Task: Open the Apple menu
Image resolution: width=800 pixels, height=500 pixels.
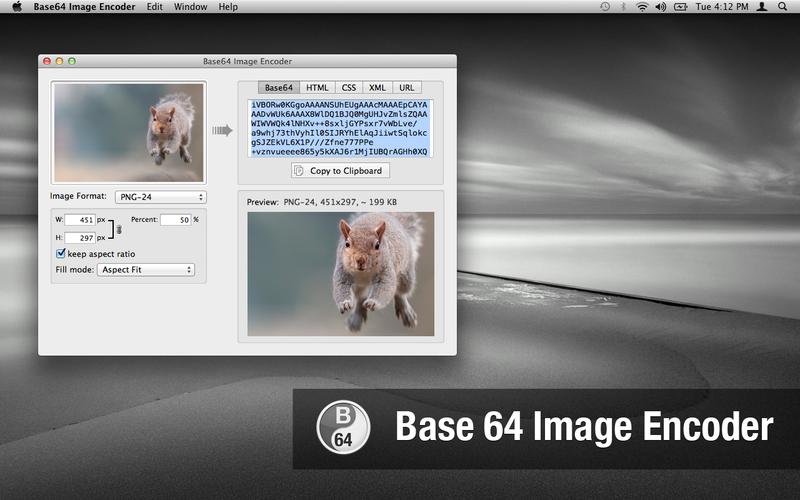Action: tap(16, 7)
